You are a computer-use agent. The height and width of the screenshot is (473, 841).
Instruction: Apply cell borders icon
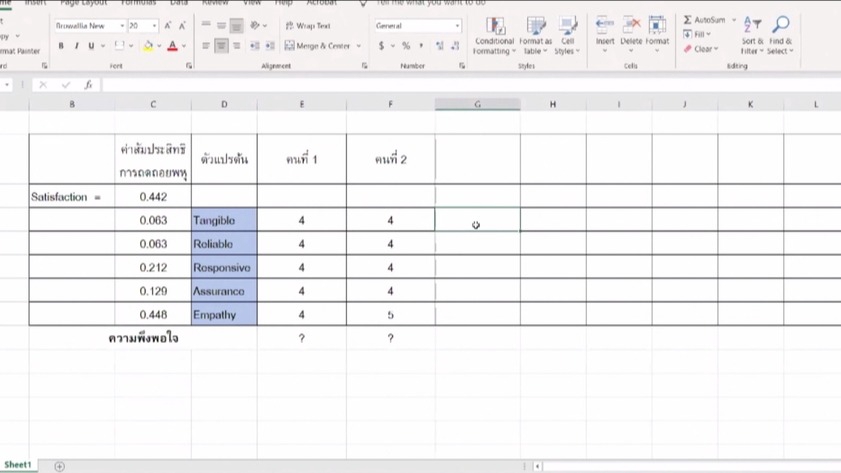[x=119, y=46]
